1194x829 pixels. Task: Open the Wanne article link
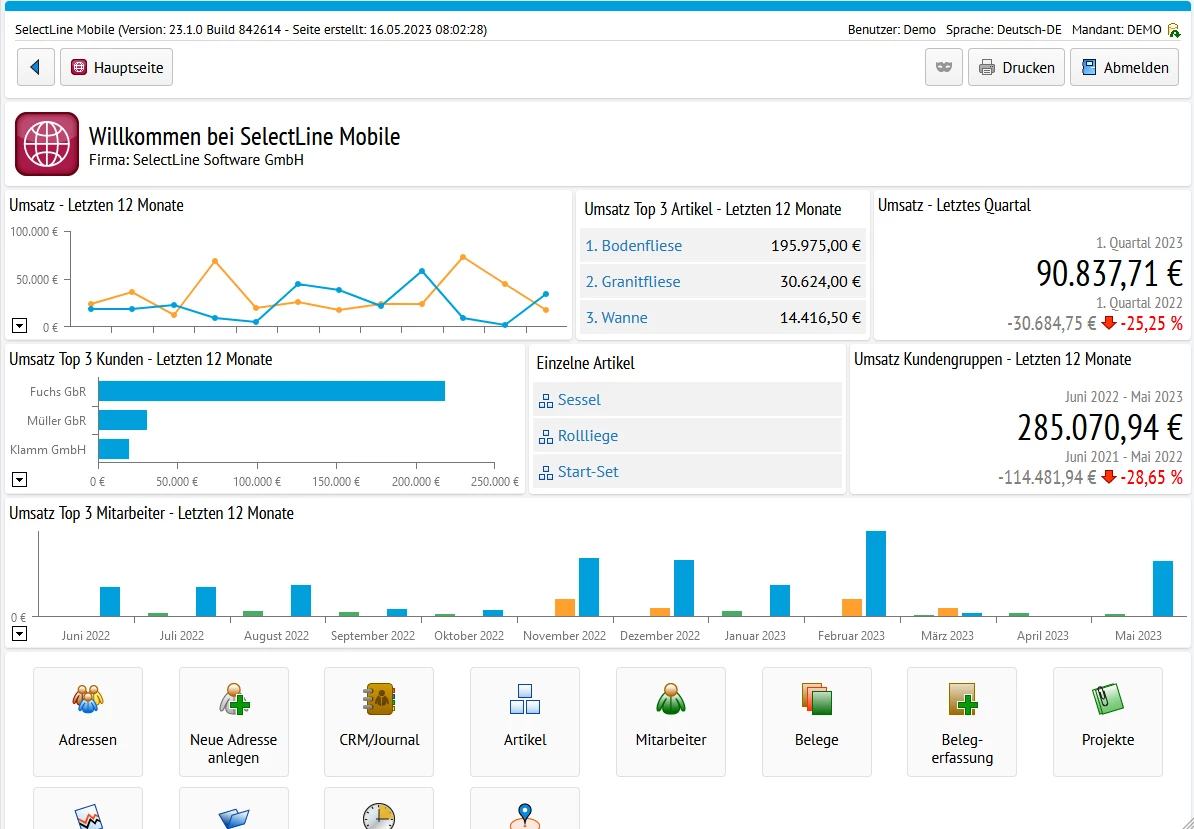[617, 317]
